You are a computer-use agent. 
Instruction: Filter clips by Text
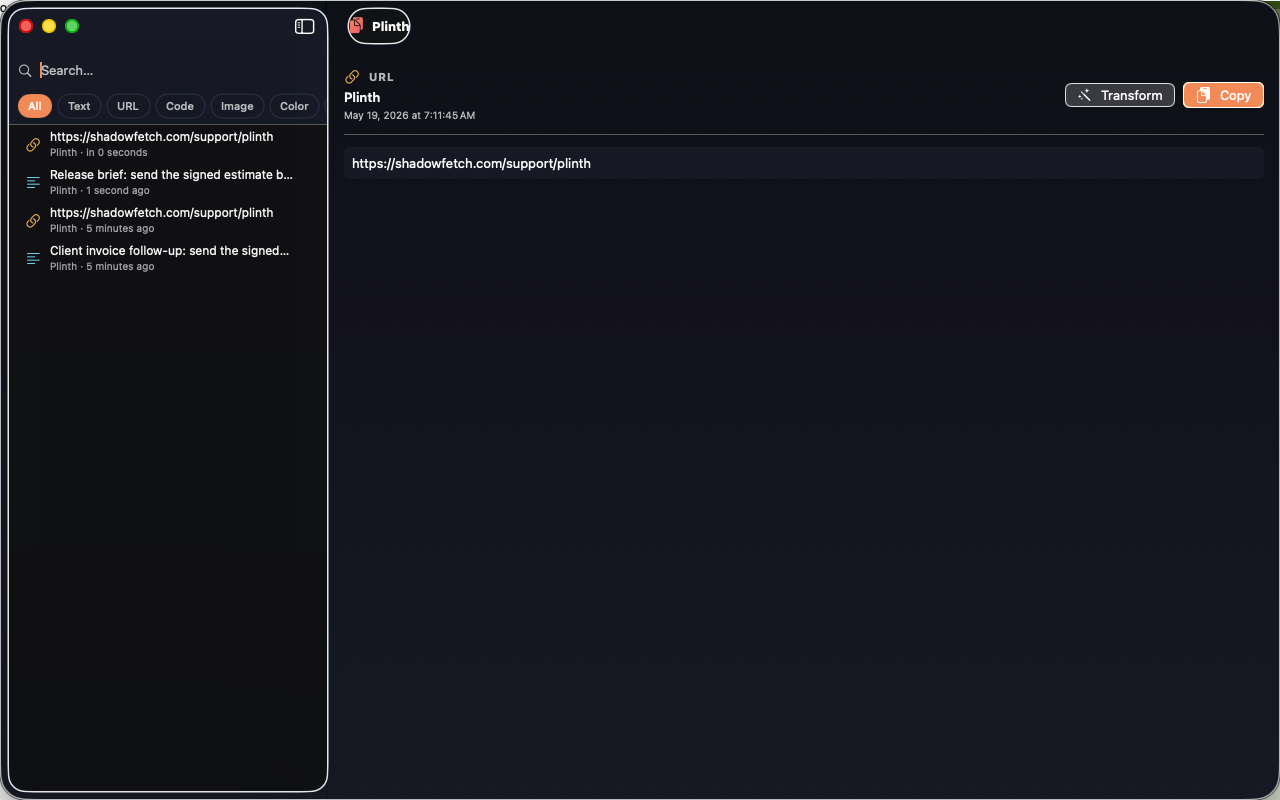pyautogui.click(x=79, y=106)
